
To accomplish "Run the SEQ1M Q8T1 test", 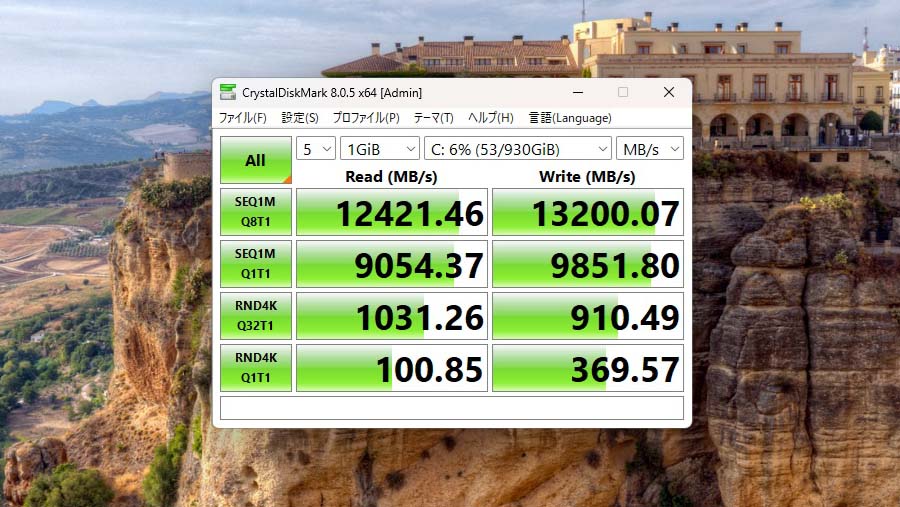I will [x=256, y=212].
